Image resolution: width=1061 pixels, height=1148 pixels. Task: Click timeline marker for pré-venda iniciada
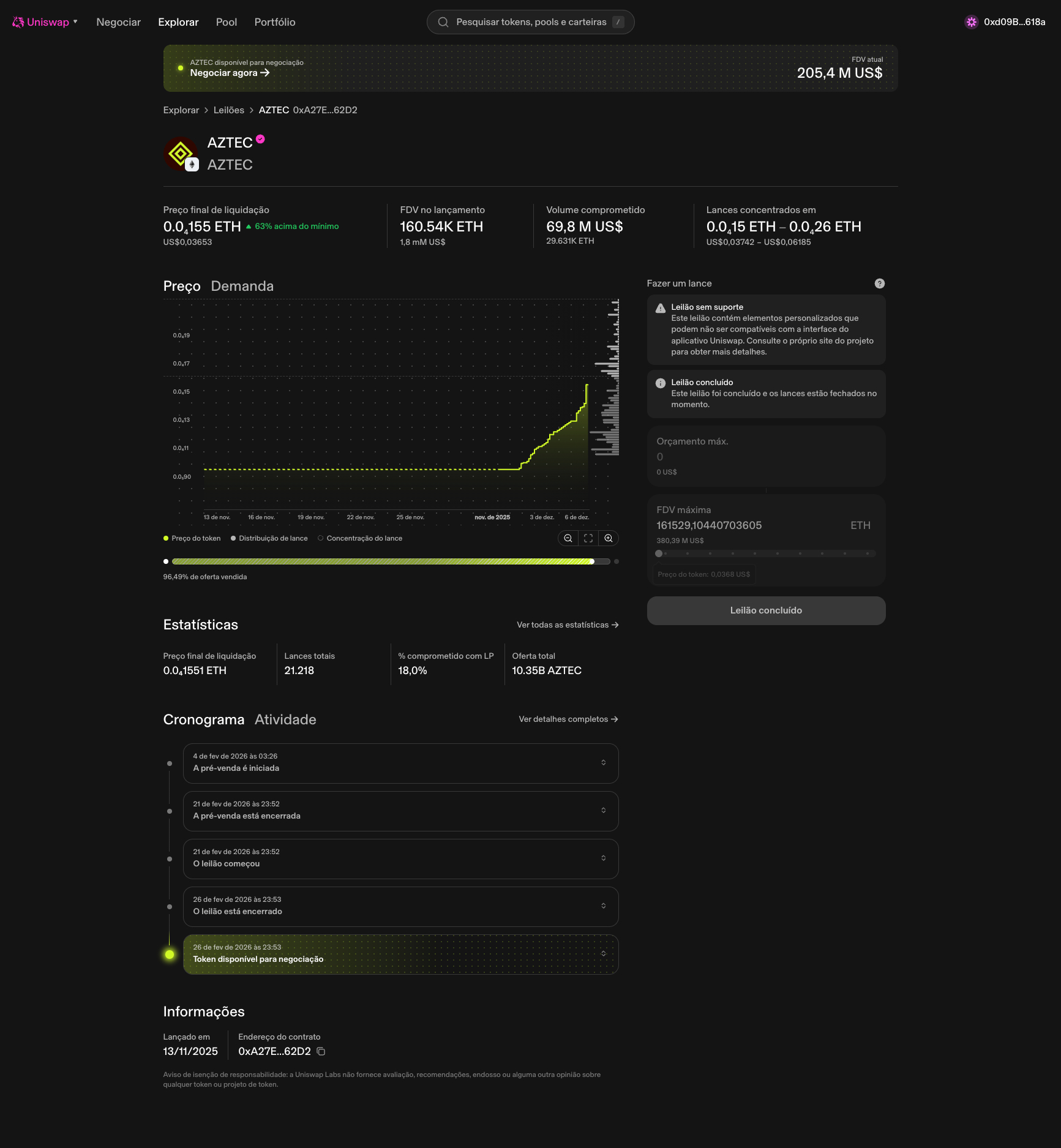tap(170, 763)
